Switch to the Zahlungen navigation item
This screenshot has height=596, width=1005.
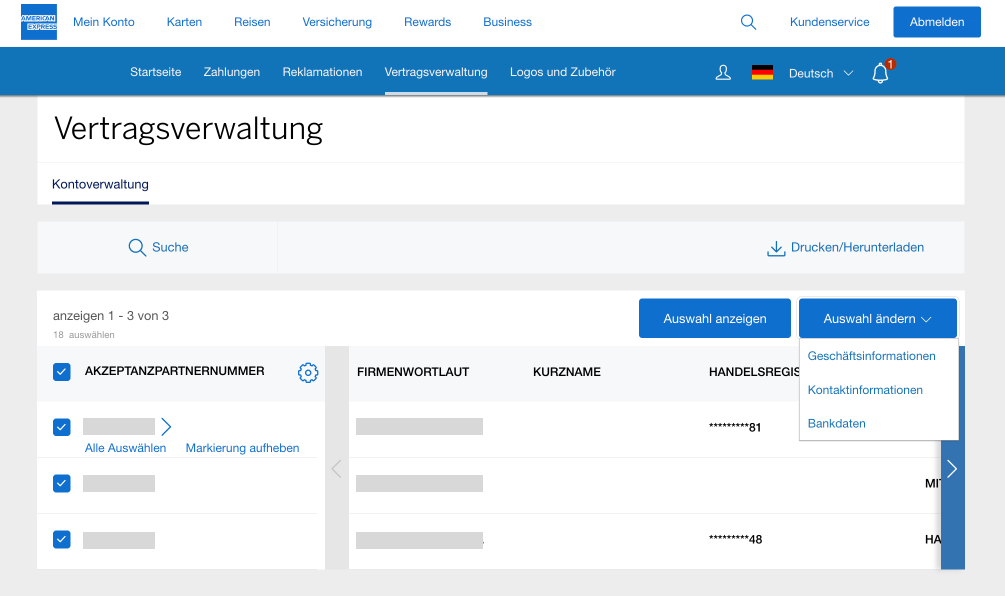231,72
